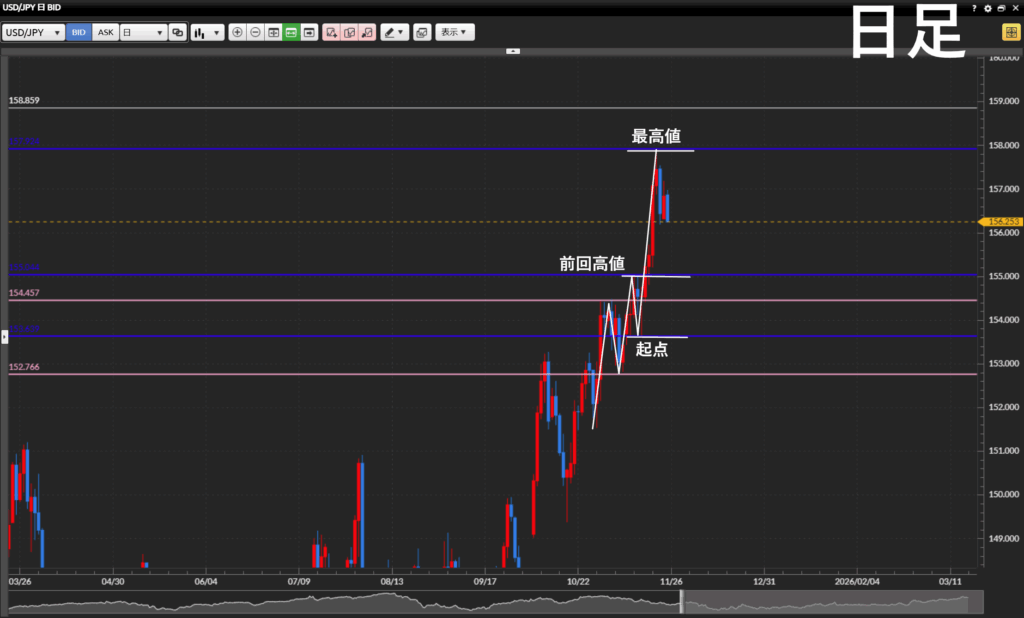The width and height of the screenshot is (1024, 618).
Task: Open the 表示 display menu
Action: [x=455, y=32]
